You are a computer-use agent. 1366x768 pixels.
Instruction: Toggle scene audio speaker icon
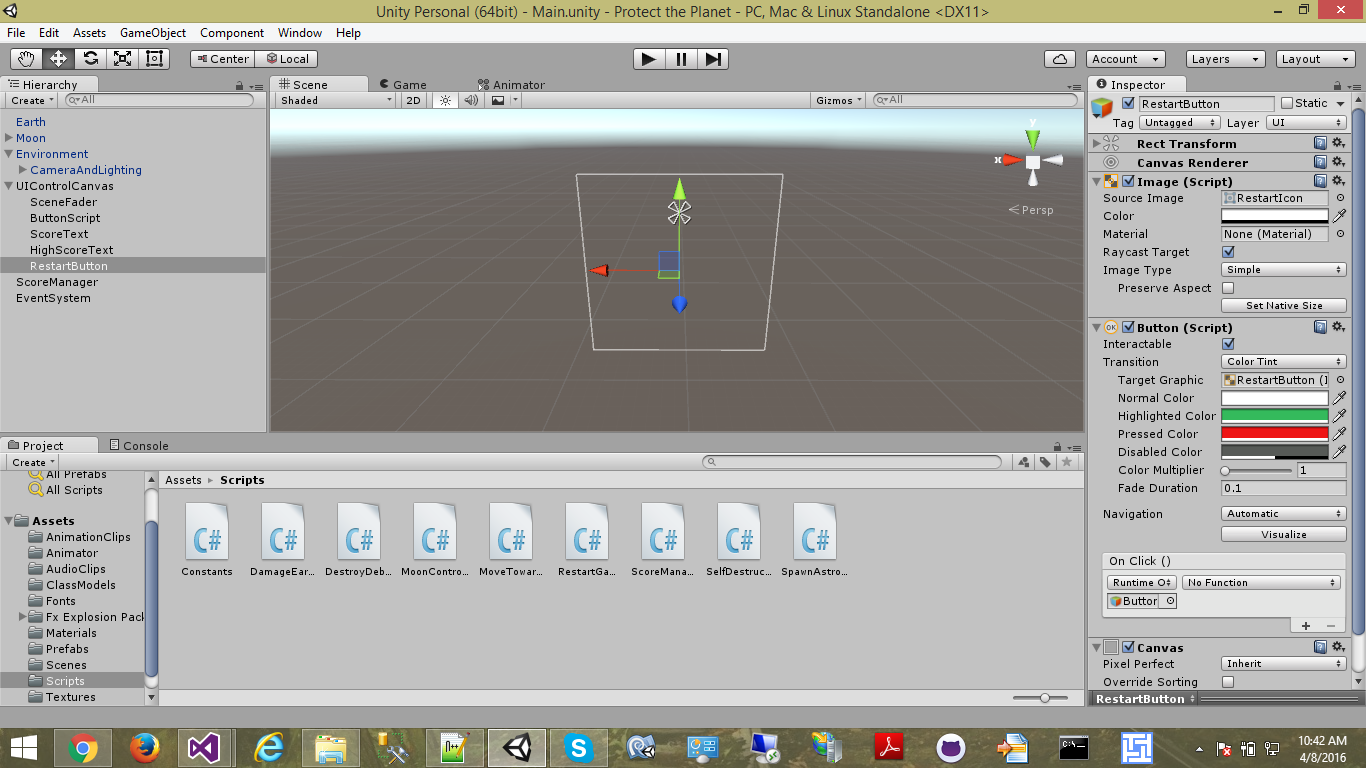coord(471,100)
